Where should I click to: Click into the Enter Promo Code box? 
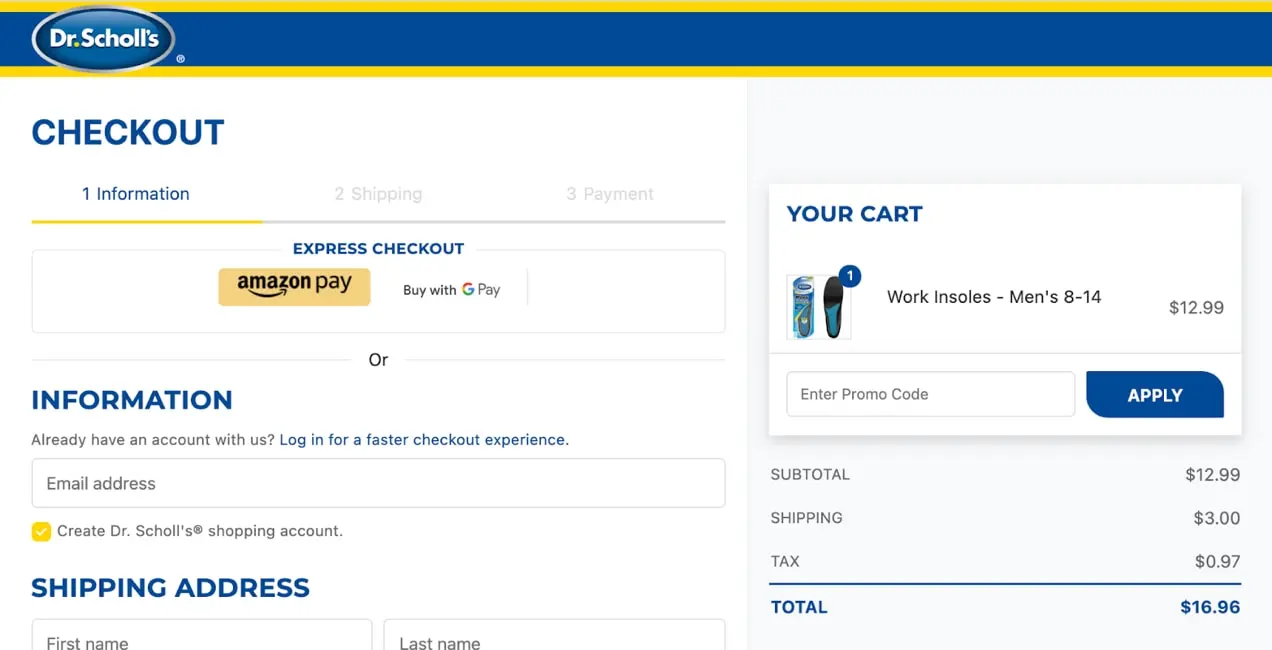tap(930, 394)
